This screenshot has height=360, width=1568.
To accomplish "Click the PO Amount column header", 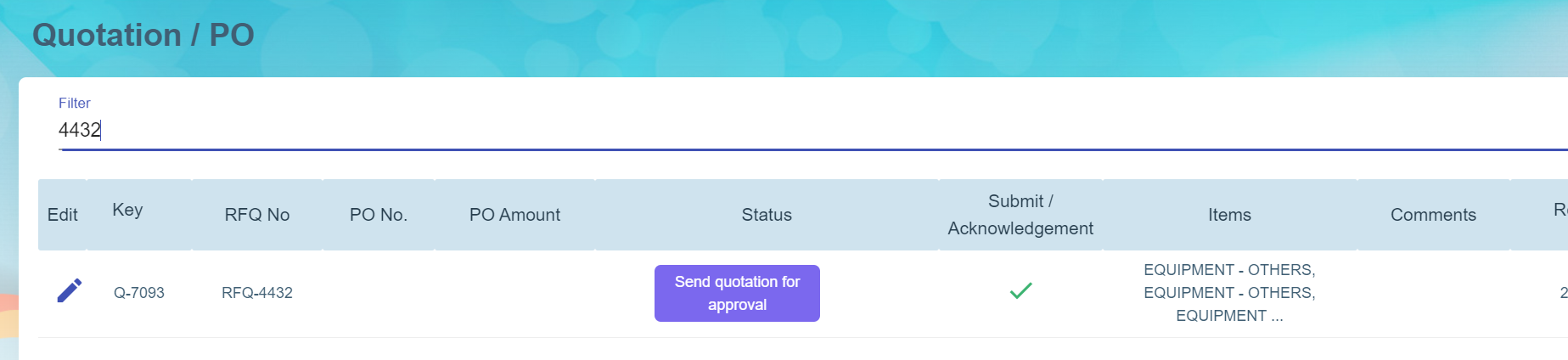I will (x=514, y=215).
